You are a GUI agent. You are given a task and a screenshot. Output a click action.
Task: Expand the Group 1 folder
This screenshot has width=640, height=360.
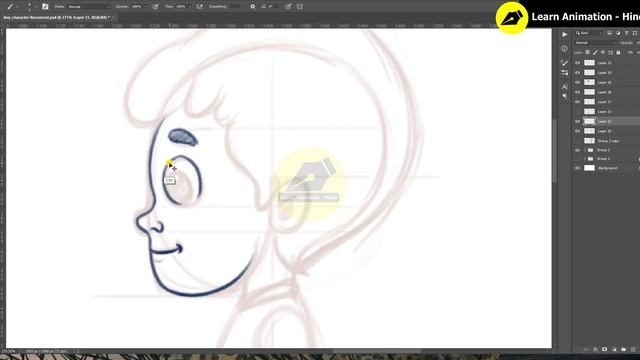(x=585, y=159)
